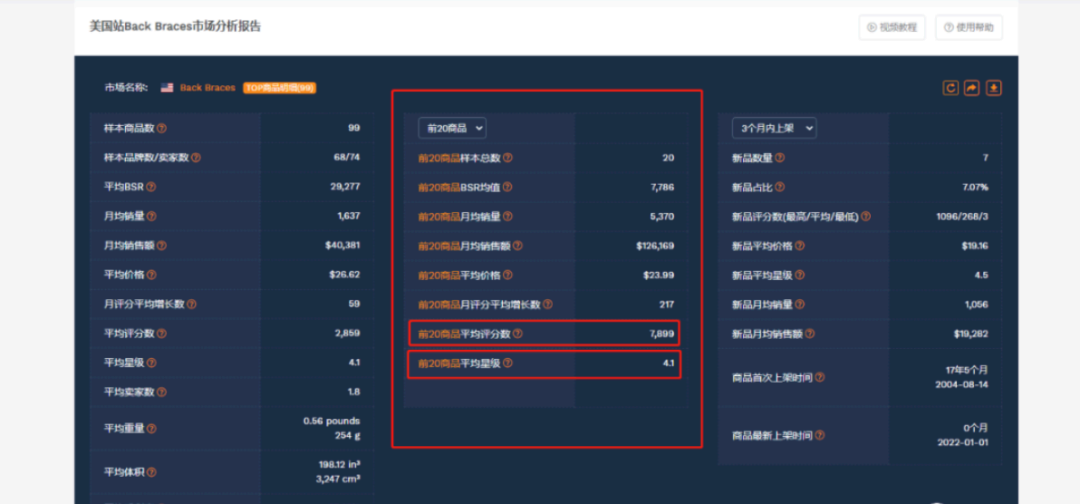Viewport: 1080px width, 504px height.
Task: Click the 市场名称 label
Action: [125, 87]
